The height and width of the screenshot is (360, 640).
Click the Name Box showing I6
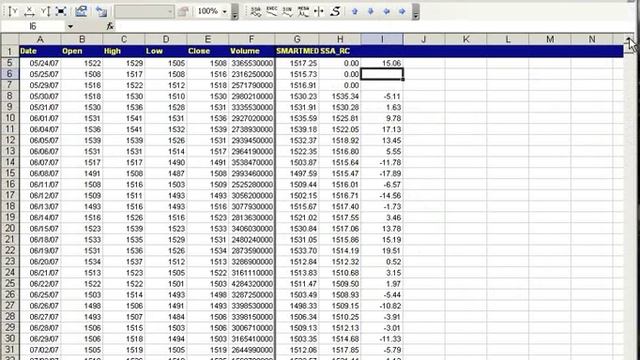click(33, 27)
